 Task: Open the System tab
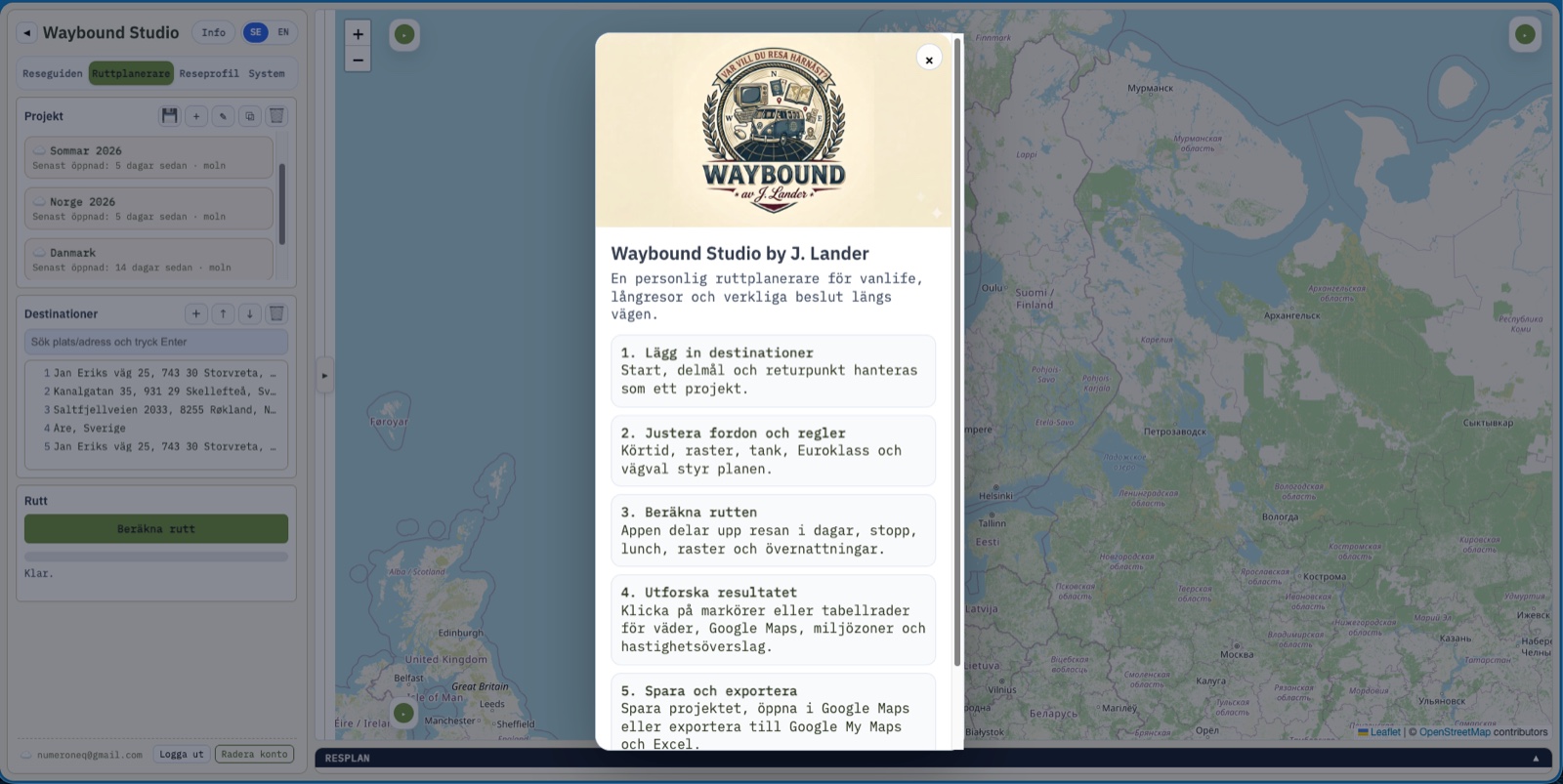point(267,73)
